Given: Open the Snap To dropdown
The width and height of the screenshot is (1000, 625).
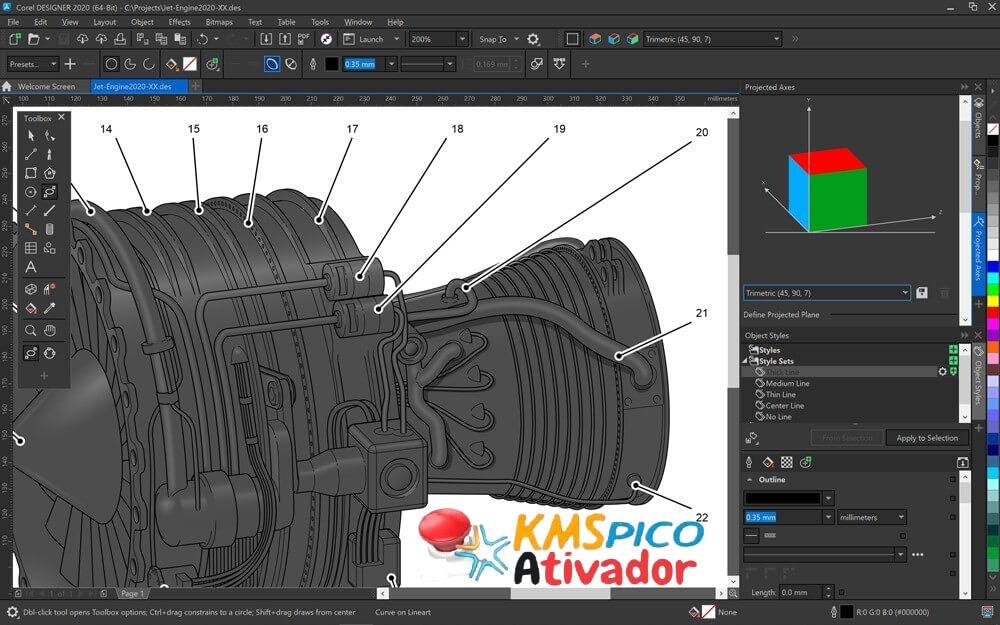Looking at the screenshot, I should 517,39.
